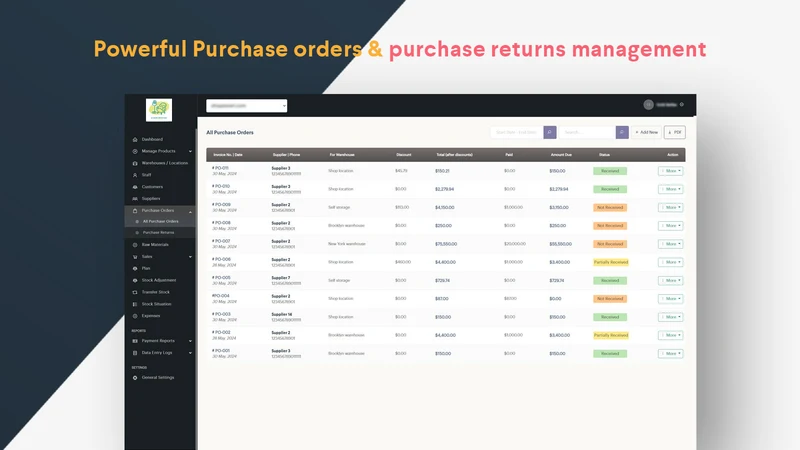The height and width of the screenshot is (450, 800).
Task: Open the More dropdown for PO-009
Action: [x=670, y=208]
